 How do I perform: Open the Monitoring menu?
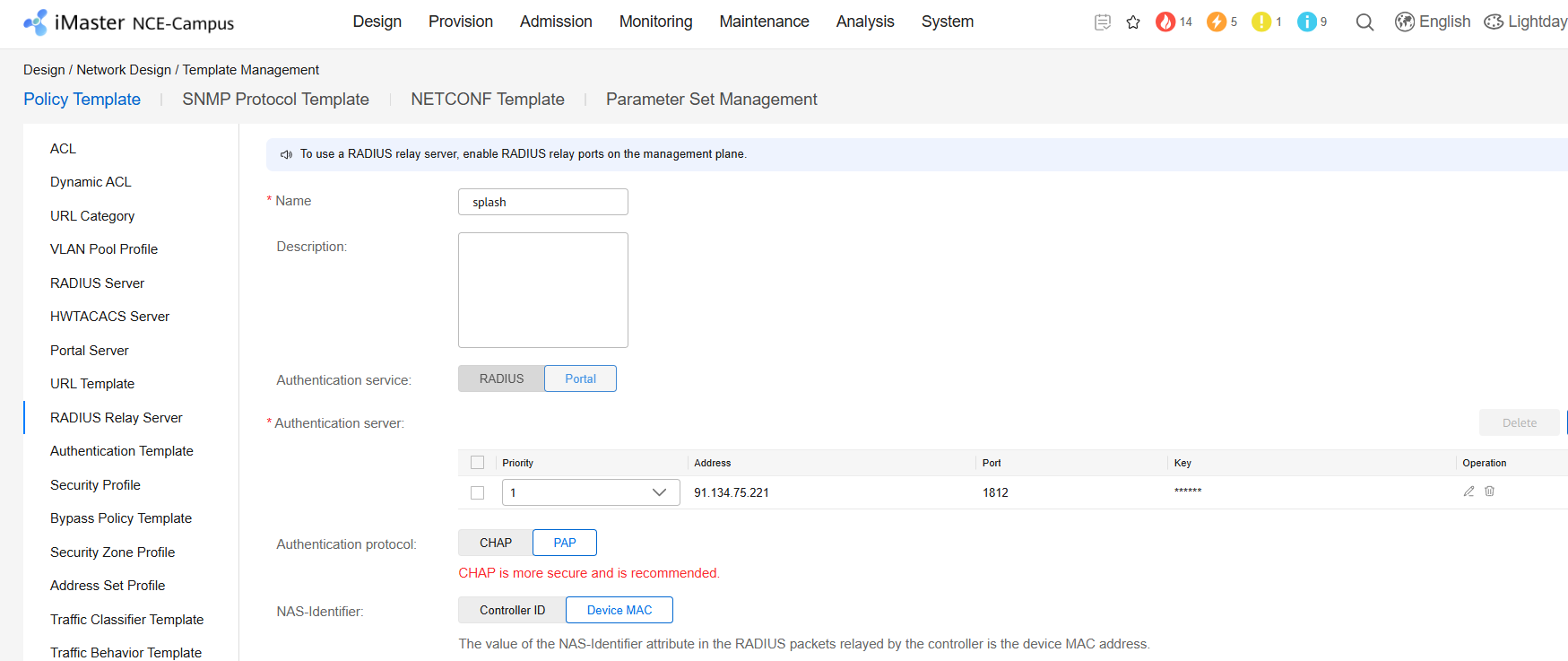(655, 22)
